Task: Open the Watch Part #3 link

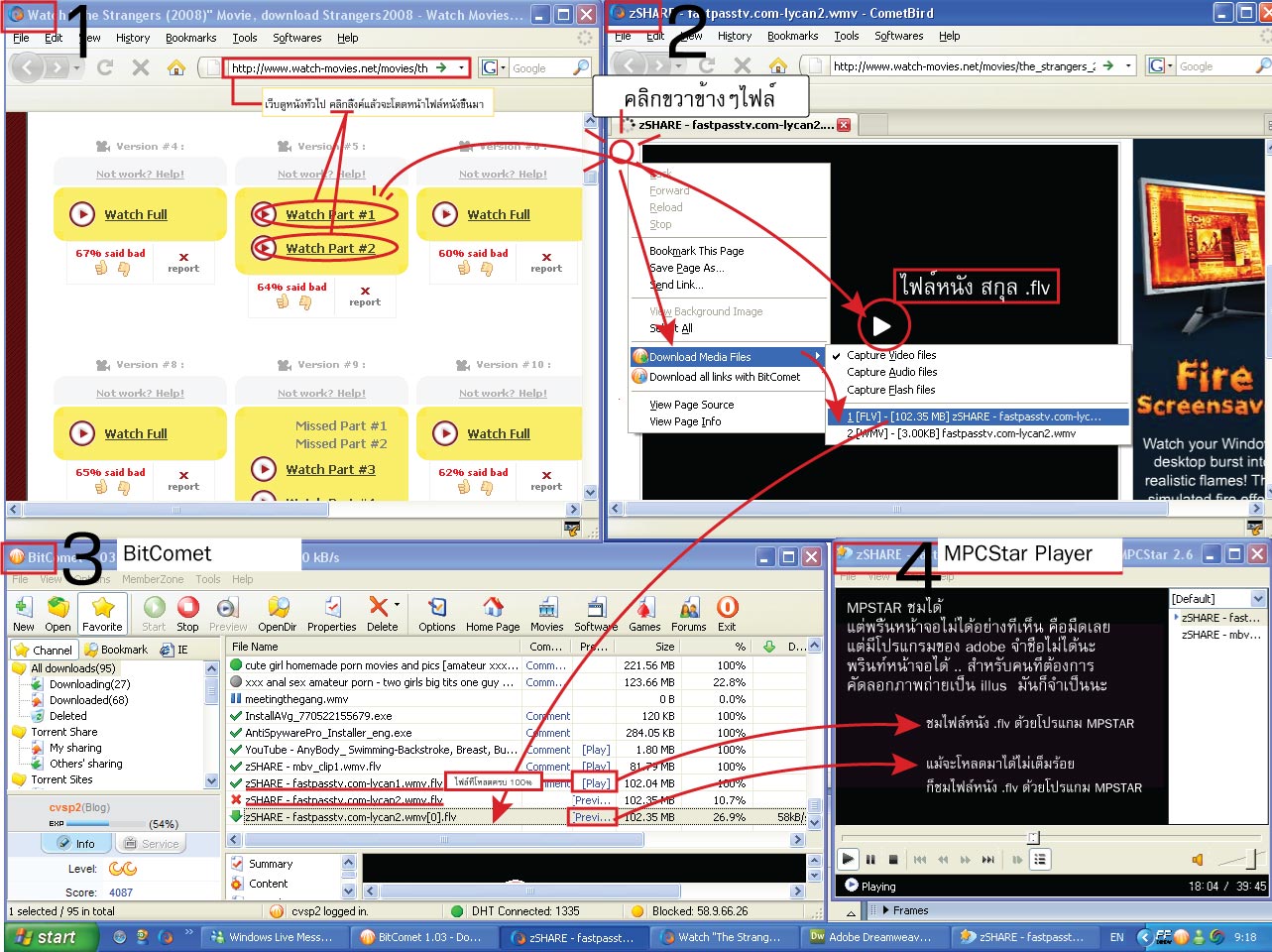Action: tap(330, 469)
